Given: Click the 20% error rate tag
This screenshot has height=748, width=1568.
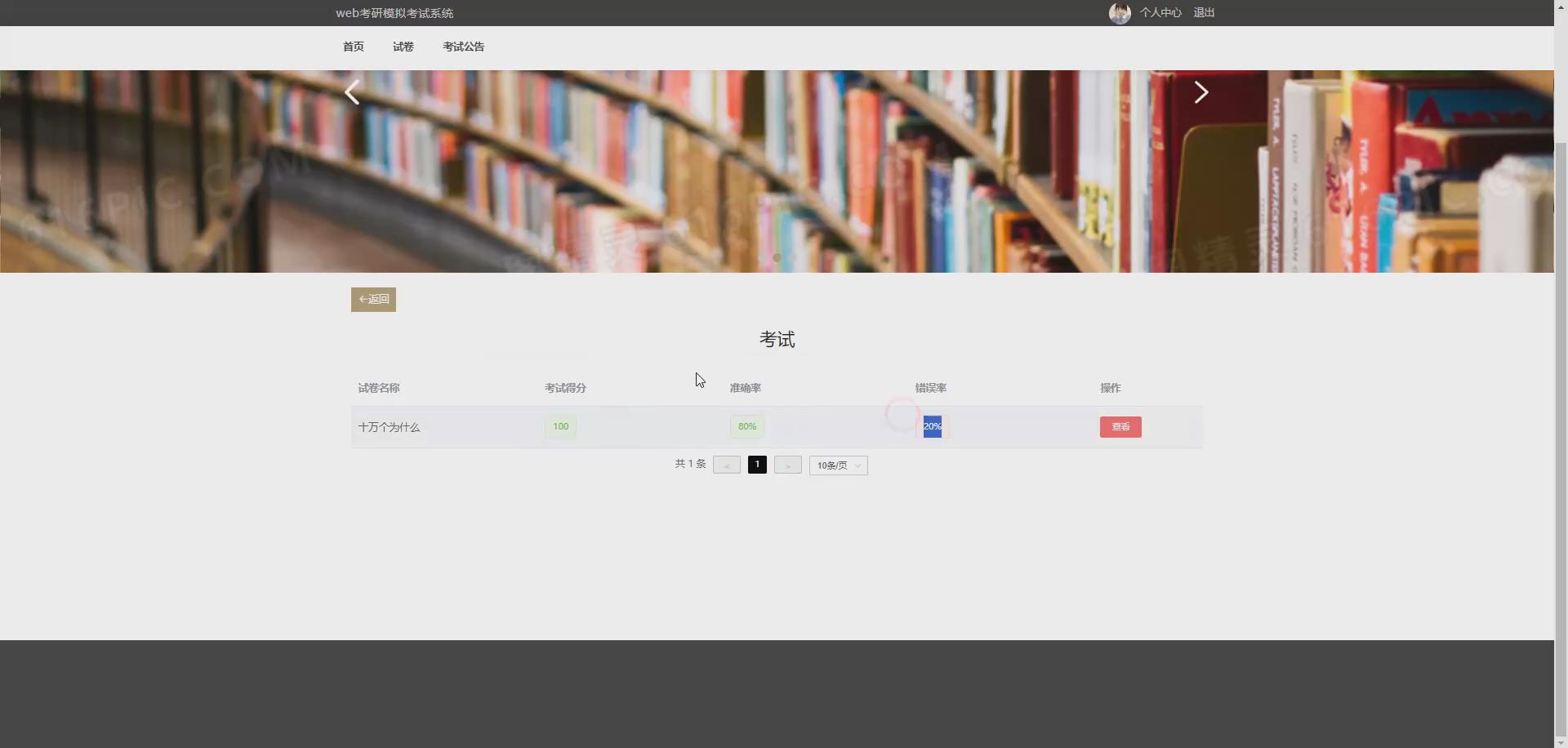Looking at the screenshot, I should click(932, 426).
